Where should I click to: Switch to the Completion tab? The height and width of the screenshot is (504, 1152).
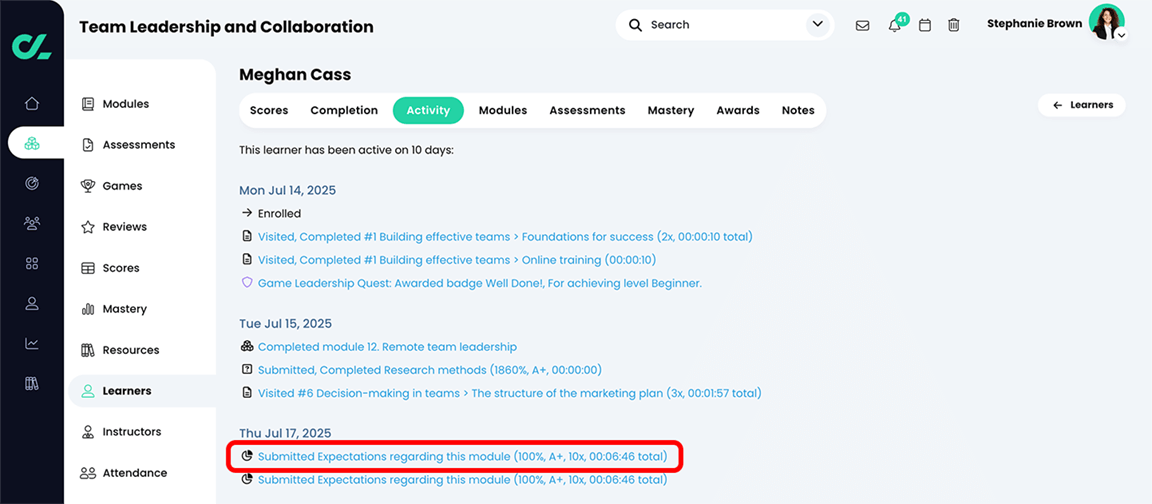pyautogui.click(x=344, y=110)
